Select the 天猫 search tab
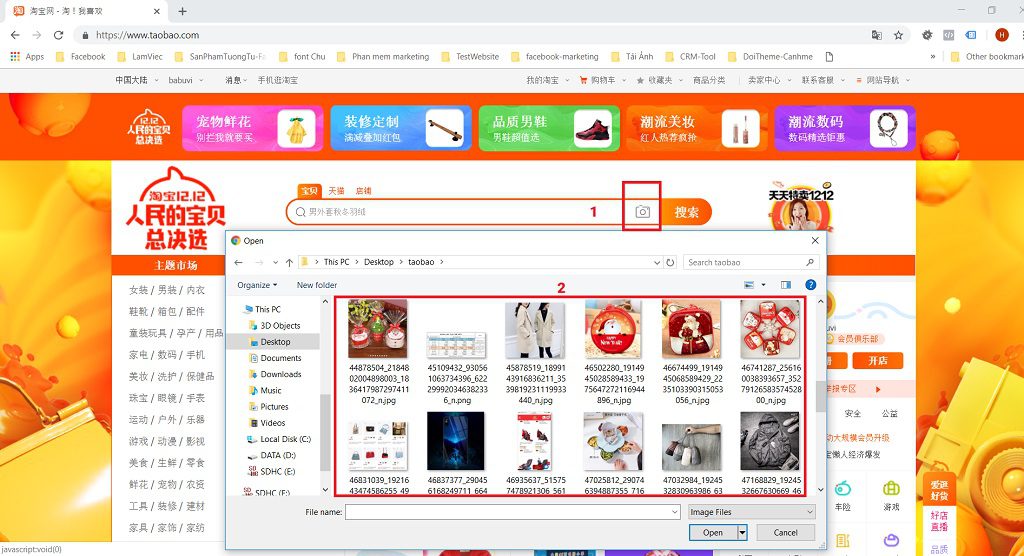The image size is (1024, 556). 336,191
